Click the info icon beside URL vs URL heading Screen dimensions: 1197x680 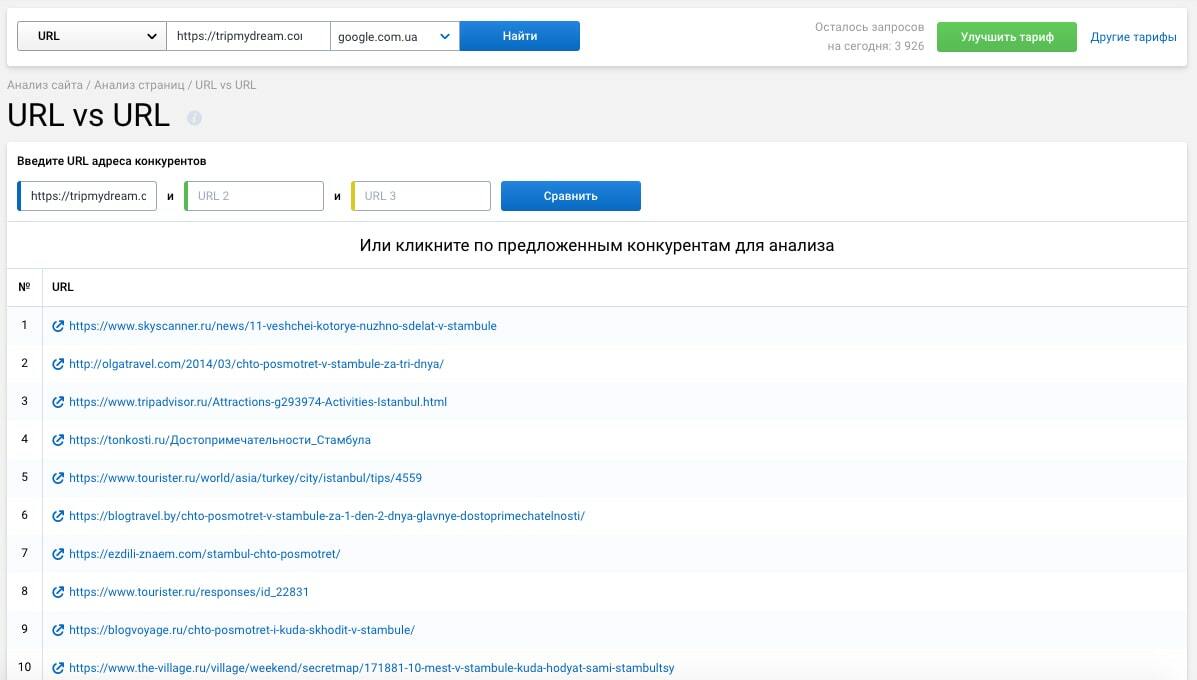coord(194,118)
